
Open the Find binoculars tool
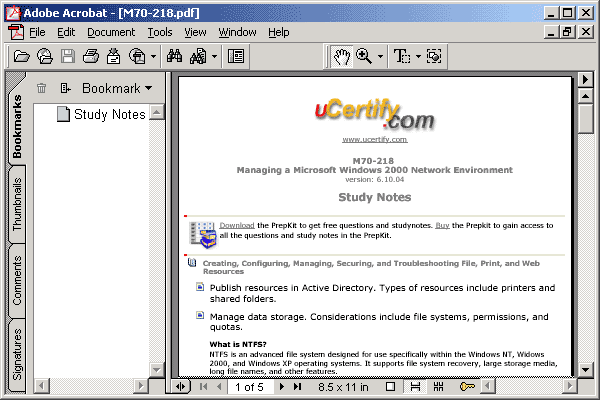pos(174,56)
